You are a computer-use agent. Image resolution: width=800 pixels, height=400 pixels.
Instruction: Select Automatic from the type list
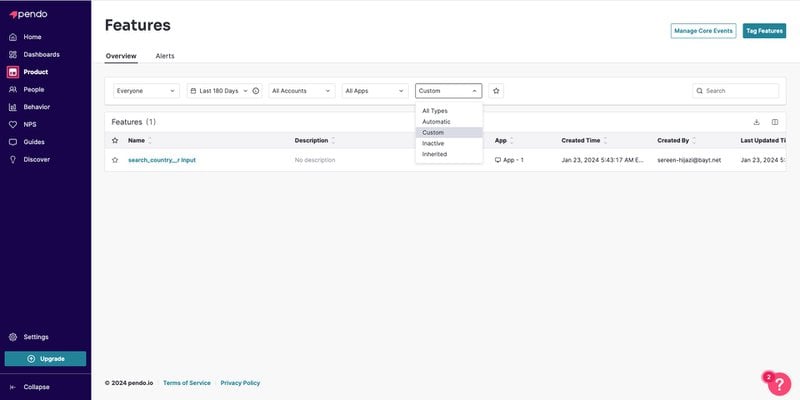pos(436,122)
